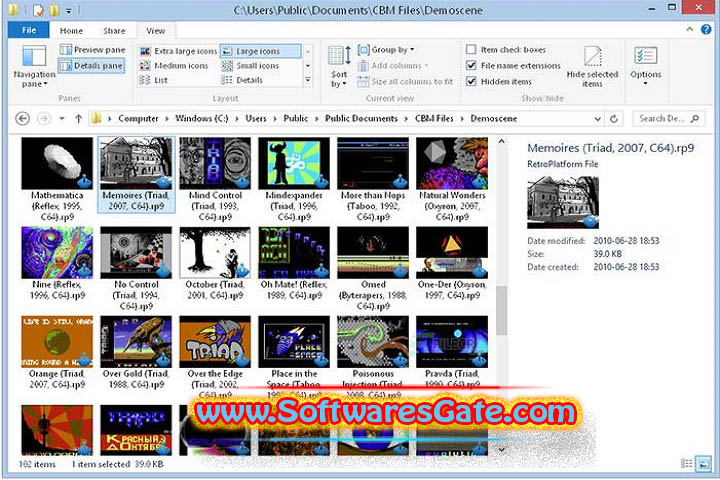
Task: Click the Users breadcrumb
Action: click(256, 119)
